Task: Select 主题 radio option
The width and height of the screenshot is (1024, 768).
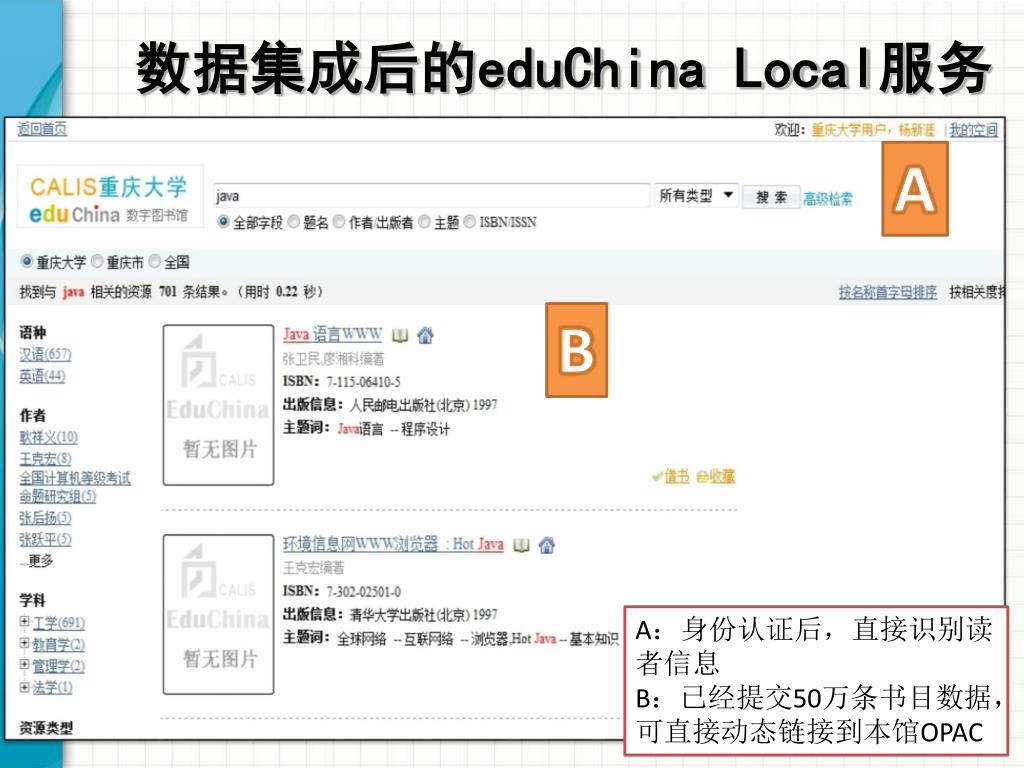Action: pyautogui.click(x=424, y=222)
